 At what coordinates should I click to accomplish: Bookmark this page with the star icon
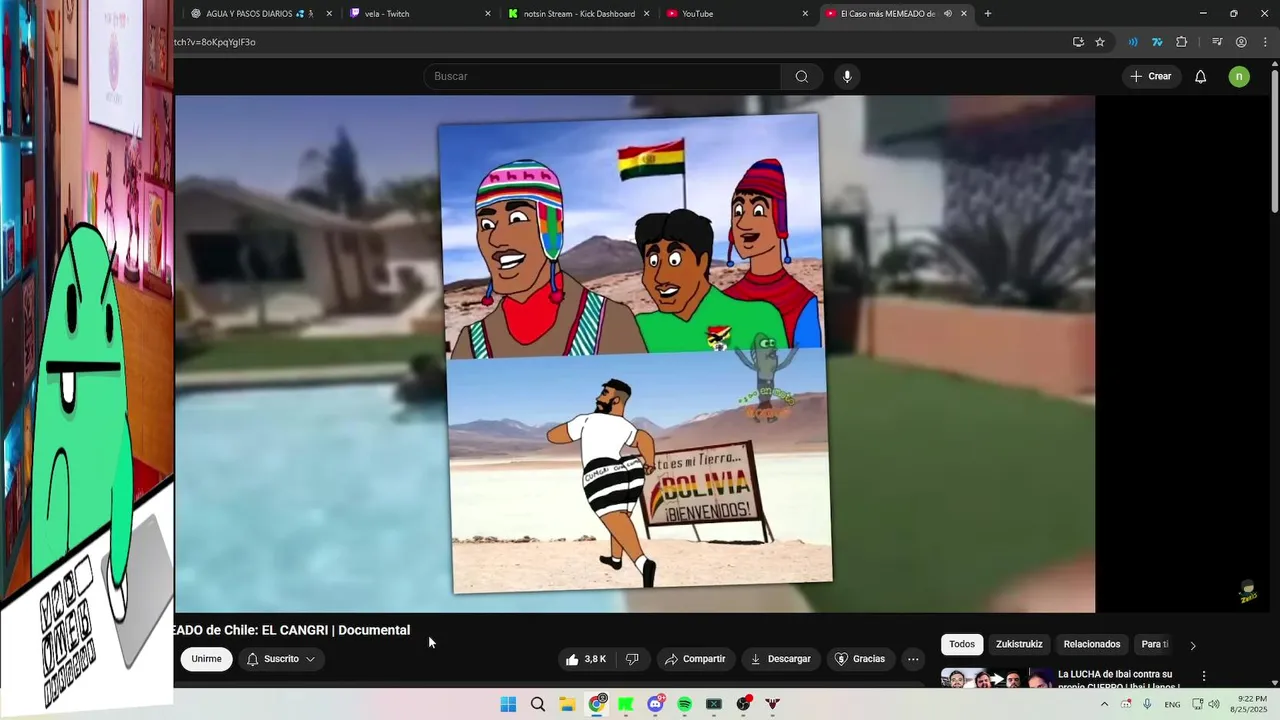pyautogui.click(x=1100, y=42)
